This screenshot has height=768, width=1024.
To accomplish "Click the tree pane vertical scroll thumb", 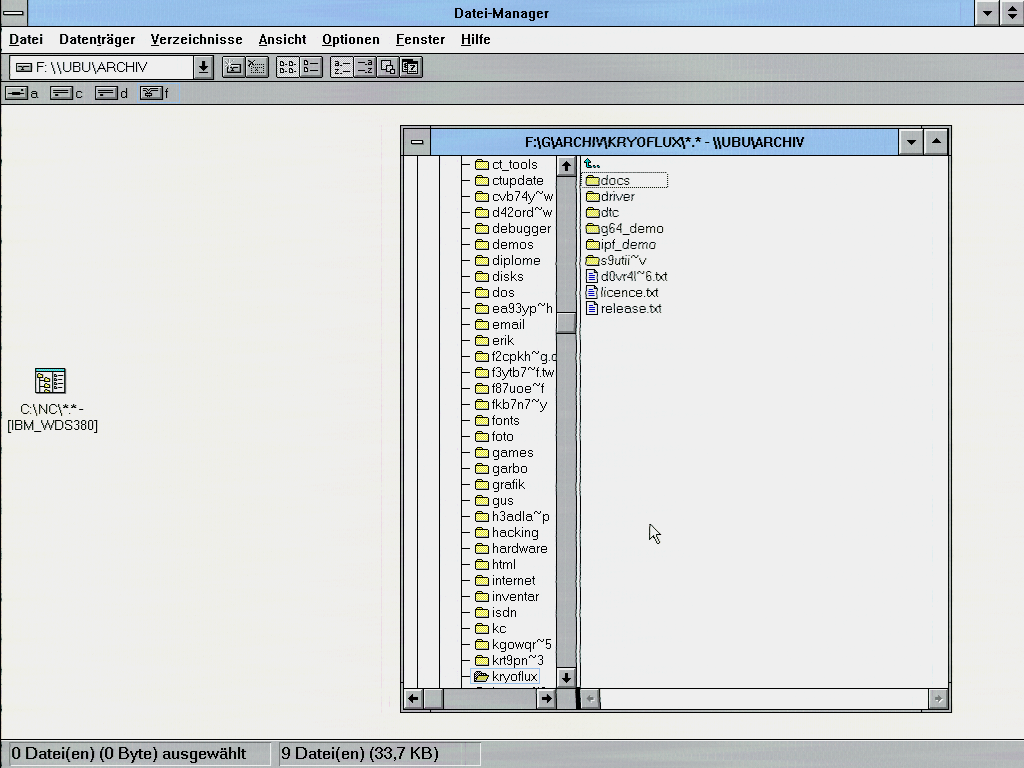I will [566, 323].
